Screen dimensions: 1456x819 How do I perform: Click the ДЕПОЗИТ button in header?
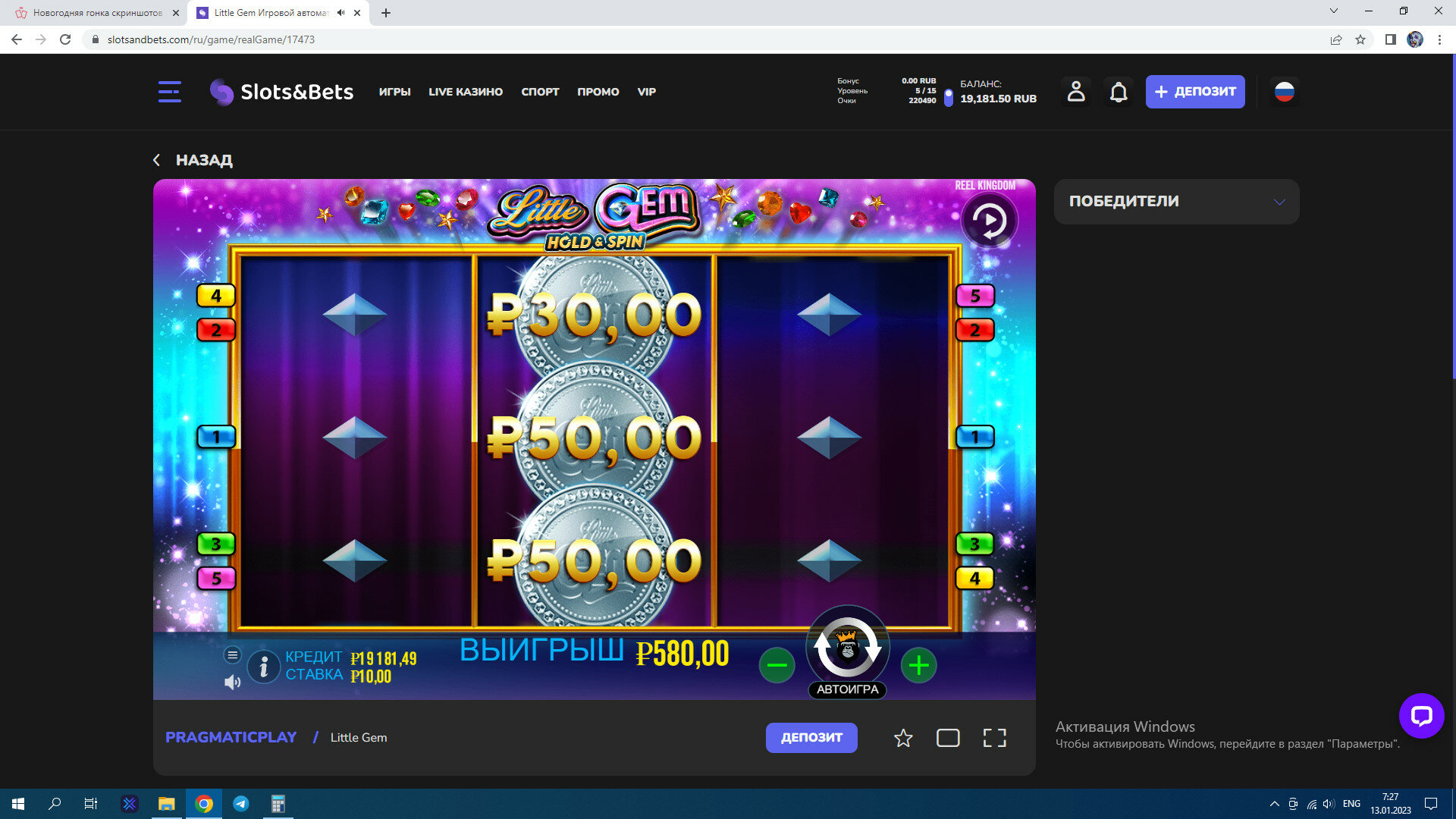(1194, 92)
